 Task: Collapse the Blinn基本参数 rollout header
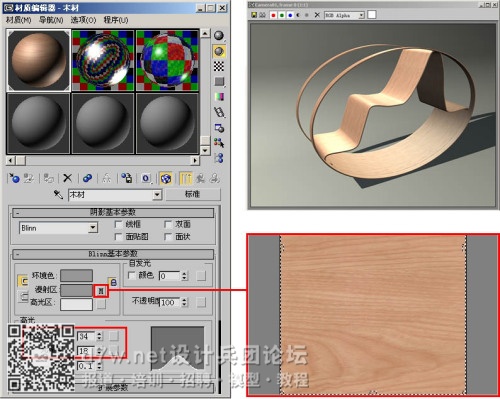(x=113, y=254)
